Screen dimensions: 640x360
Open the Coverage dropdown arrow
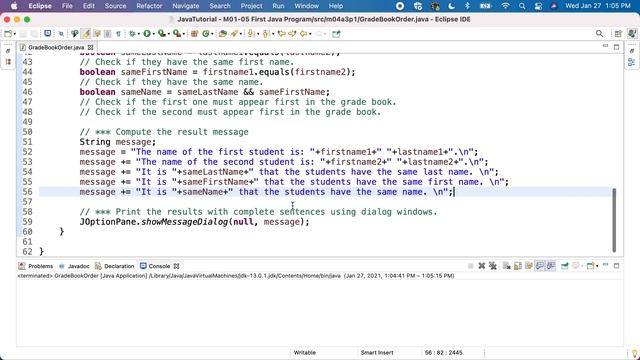point(169,34)
